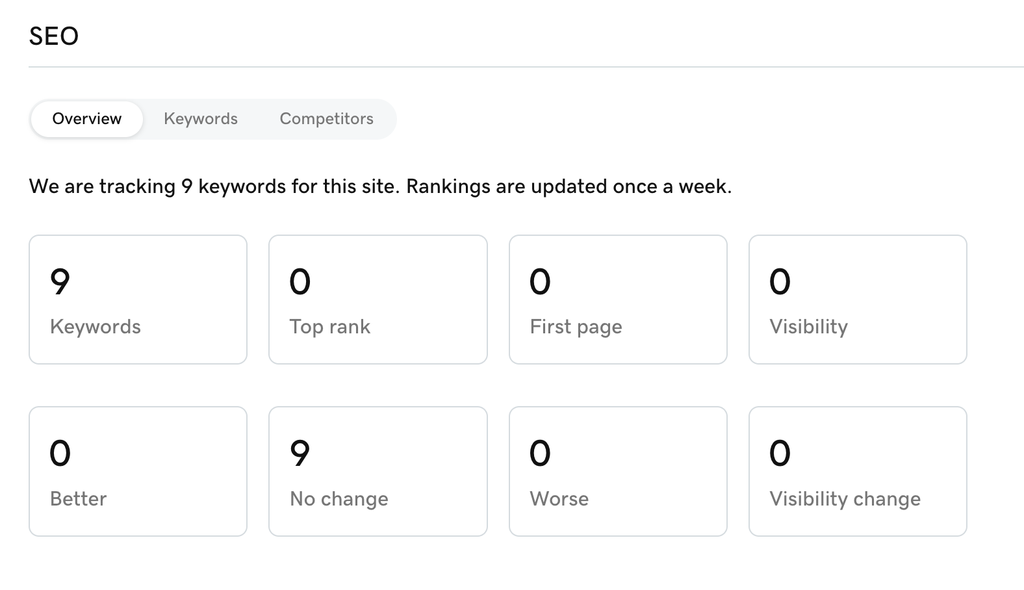
Task: Click the 0 value above Visibility change
Action: point(780,454)
